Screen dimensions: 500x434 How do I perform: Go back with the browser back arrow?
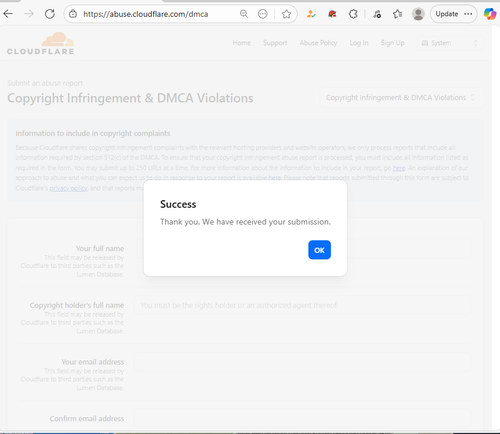(8, 14)
